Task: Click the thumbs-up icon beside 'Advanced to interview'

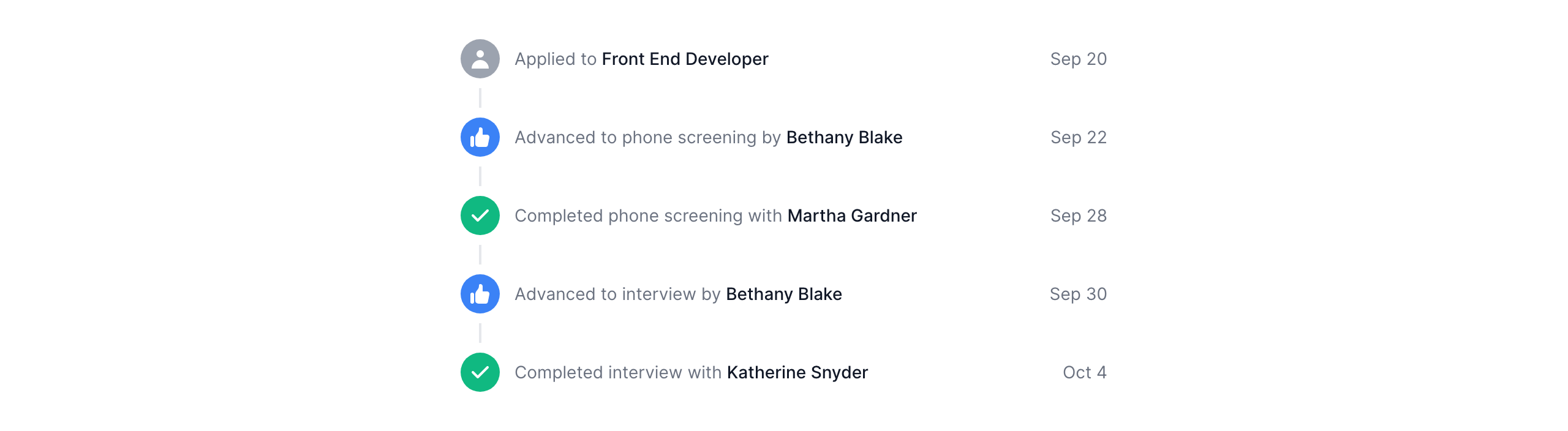Action: pyautogui.click(x=480, y=294)
